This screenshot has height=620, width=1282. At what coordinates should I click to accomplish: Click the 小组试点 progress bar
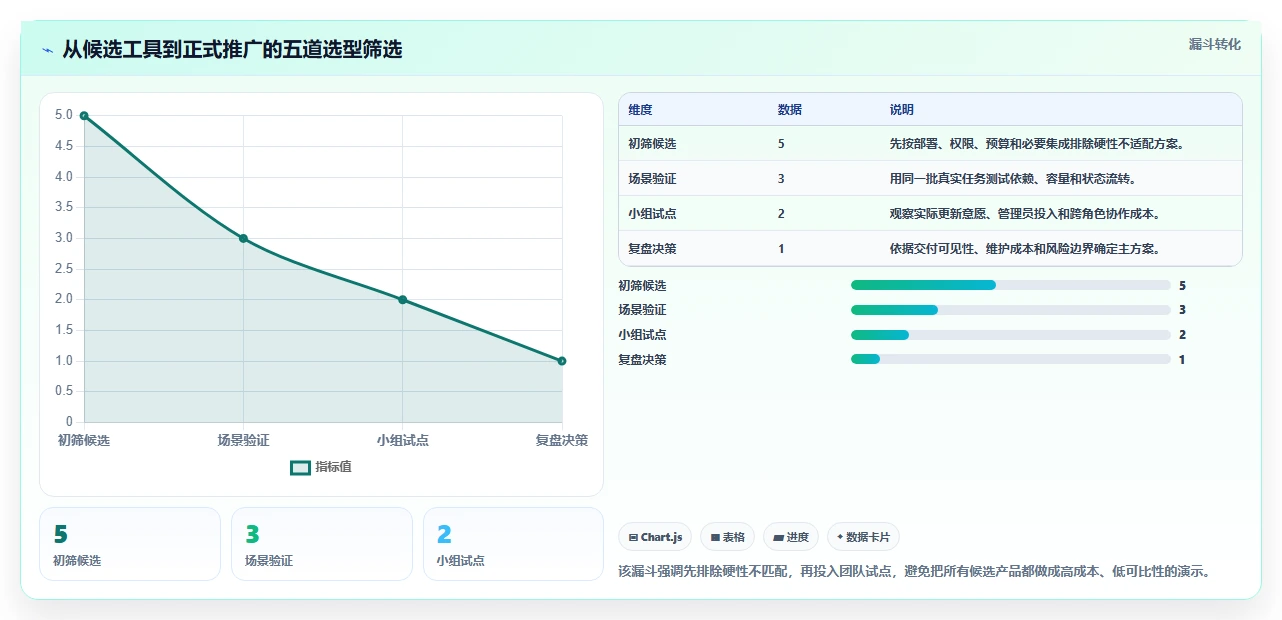pos(1010,335)
